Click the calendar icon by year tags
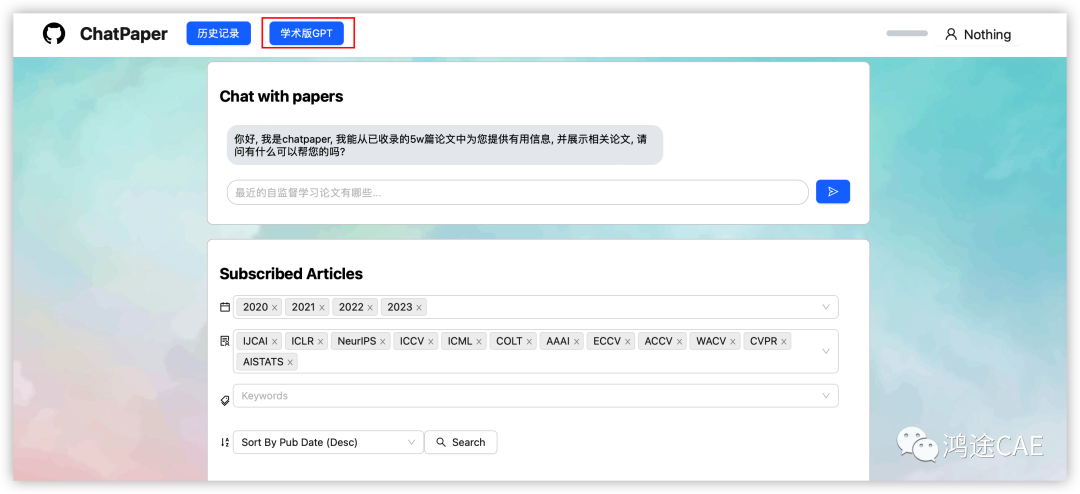Screen dimensions: 1080x494 225,307
